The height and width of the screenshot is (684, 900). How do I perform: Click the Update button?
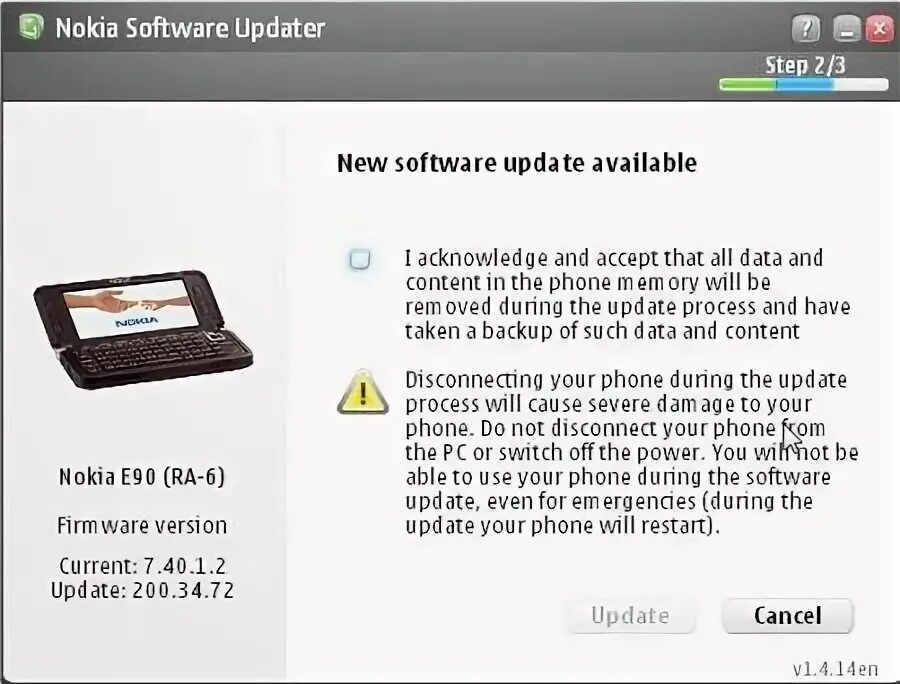point(631,616)
